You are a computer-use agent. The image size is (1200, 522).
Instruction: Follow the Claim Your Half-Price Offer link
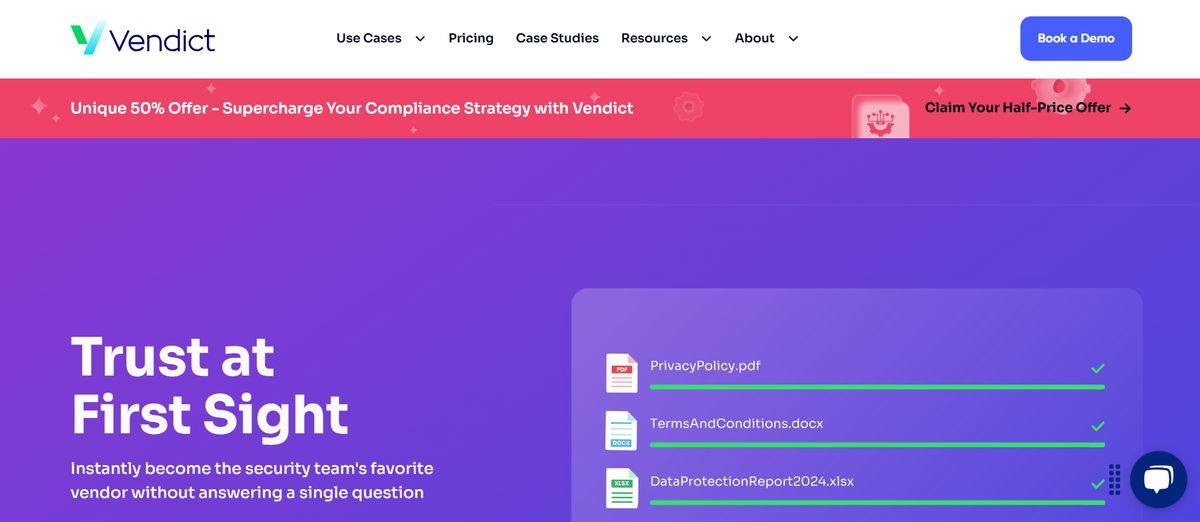[x=1017, y=108]
